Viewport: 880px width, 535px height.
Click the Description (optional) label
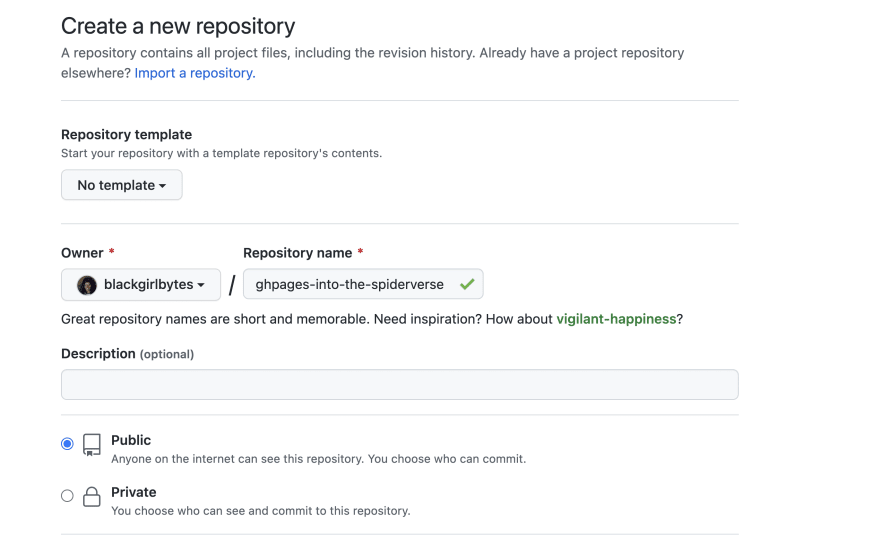pos(127,354)
